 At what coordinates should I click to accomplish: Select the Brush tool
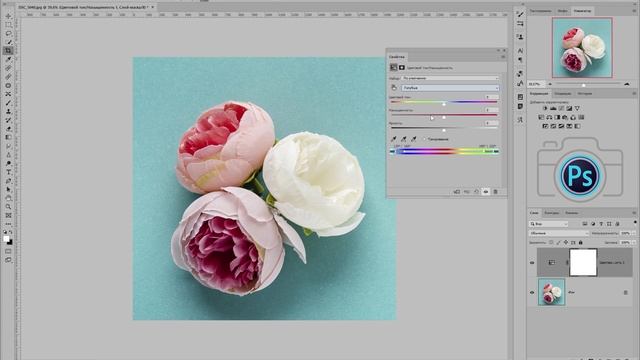click(x=8, y=102)
